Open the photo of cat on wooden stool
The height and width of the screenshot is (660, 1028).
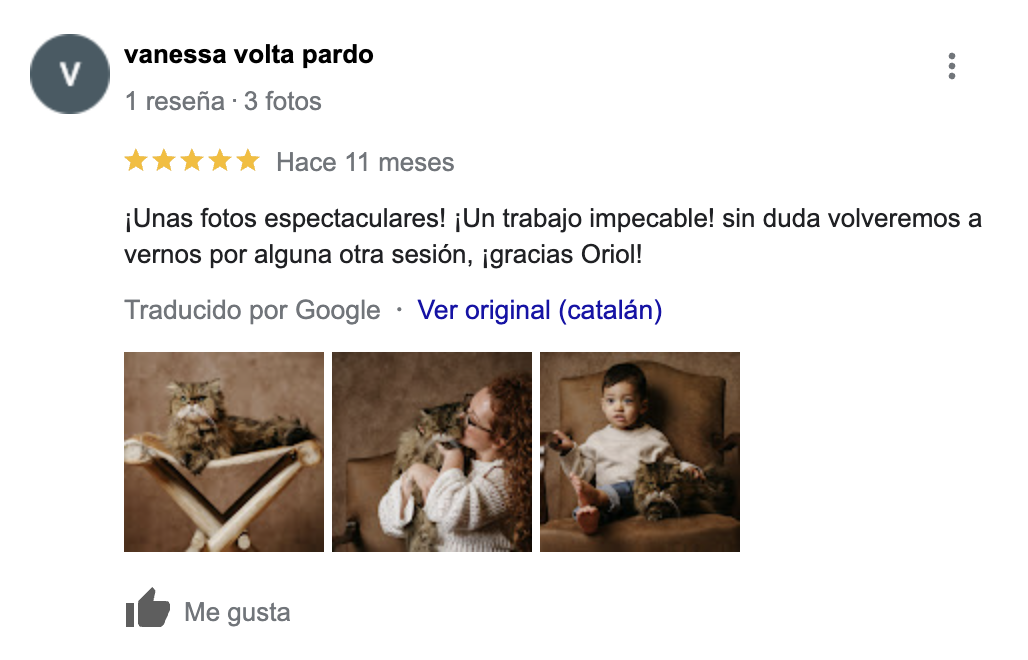pos(224,451)
